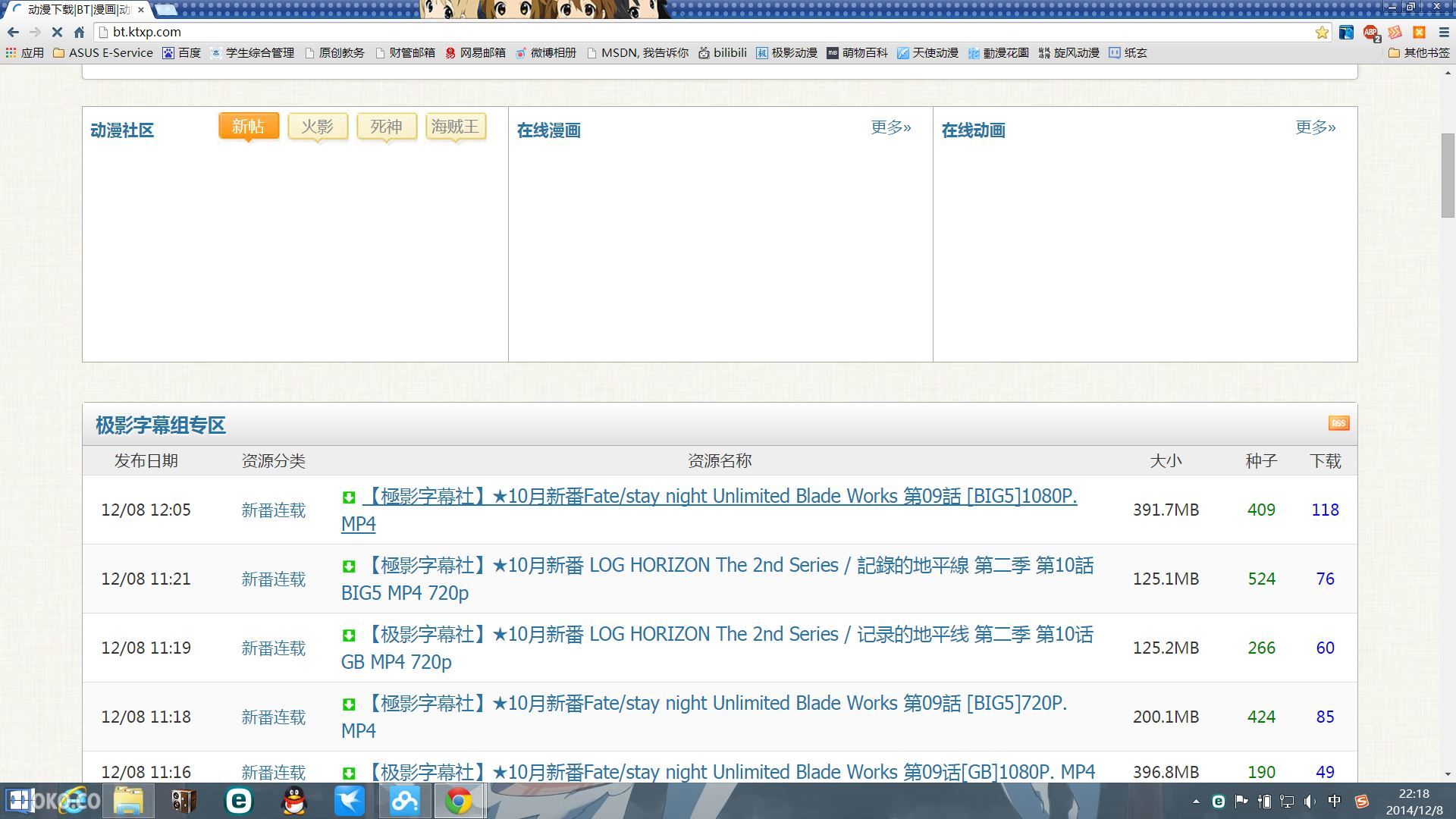Screen dimensions: 1456x819
Task: Open the 网易邮箱 bookmark
Action: click(x=475, y=52)
